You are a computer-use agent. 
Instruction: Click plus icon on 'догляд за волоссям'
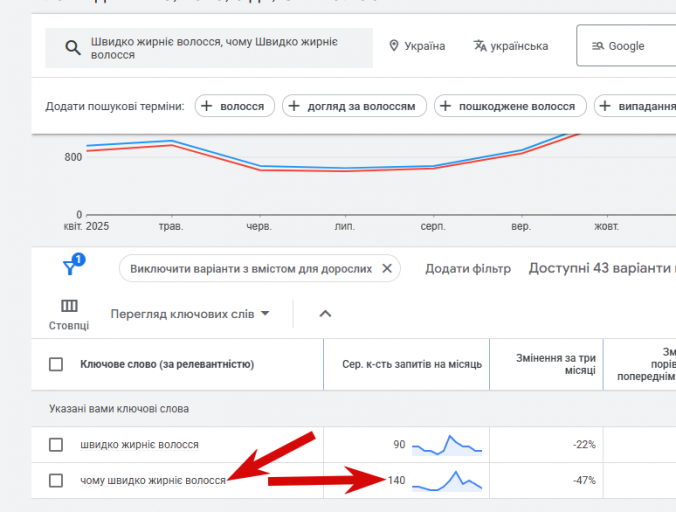(x=294, y=106)
